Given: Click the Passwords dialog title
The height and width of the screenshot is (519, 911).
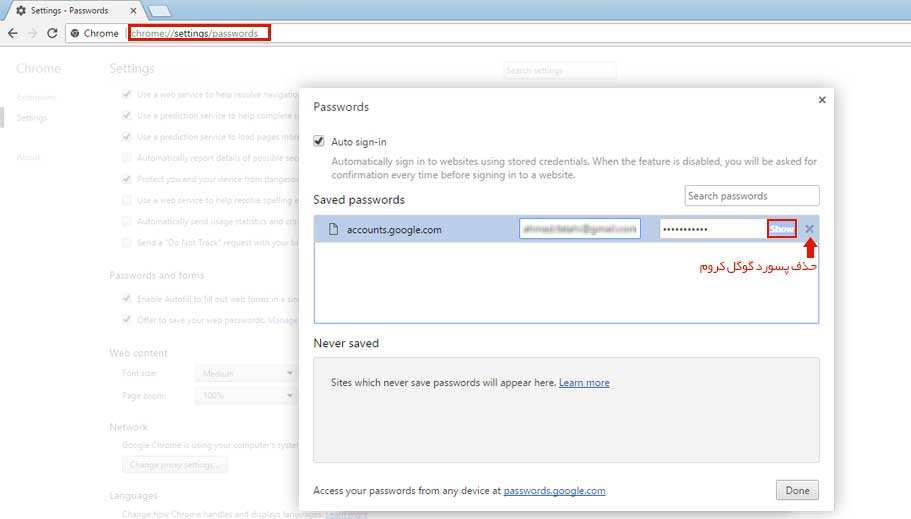Looking at the screenshot, I should coord(341,107).
